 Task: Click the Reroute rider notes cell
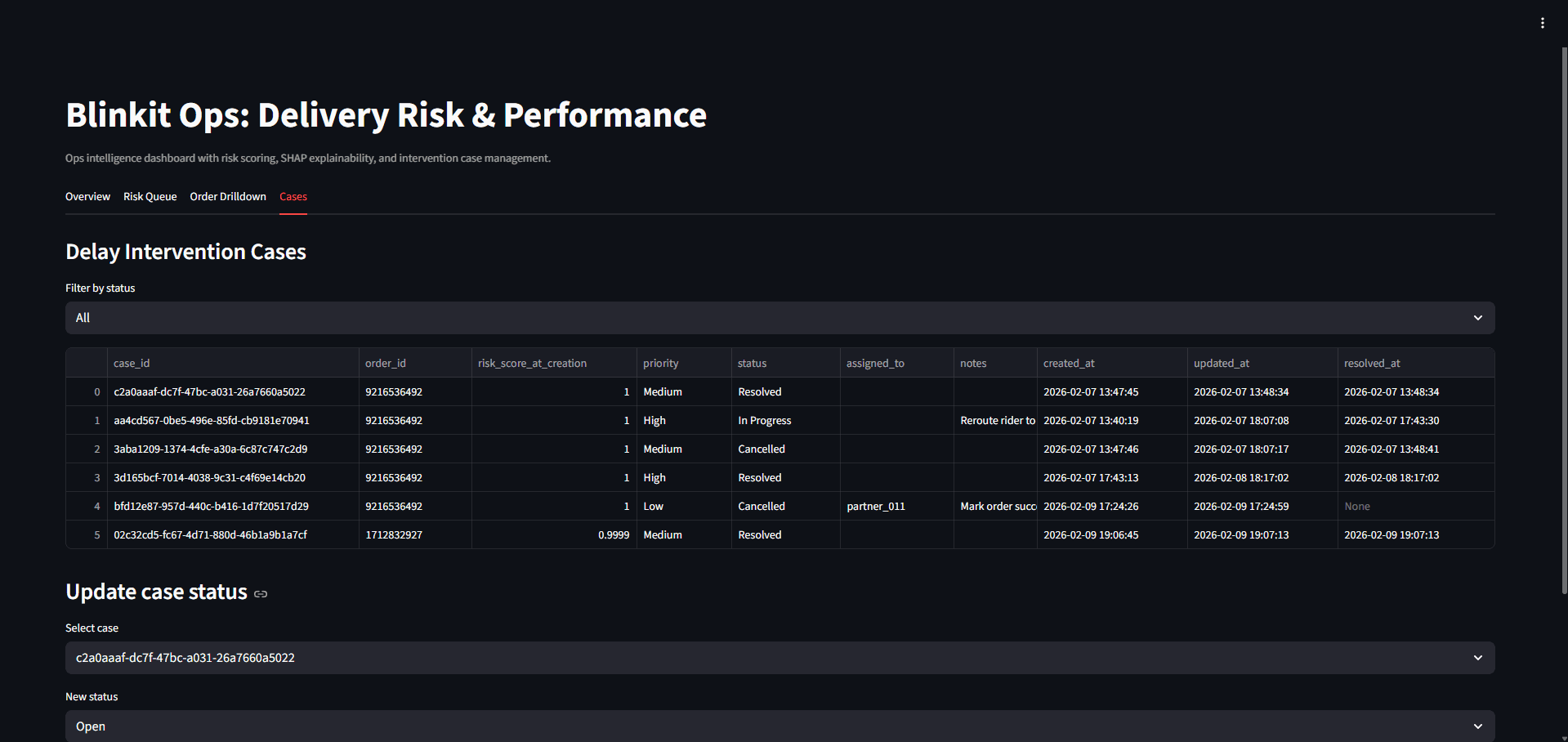(x=994, y=420)
